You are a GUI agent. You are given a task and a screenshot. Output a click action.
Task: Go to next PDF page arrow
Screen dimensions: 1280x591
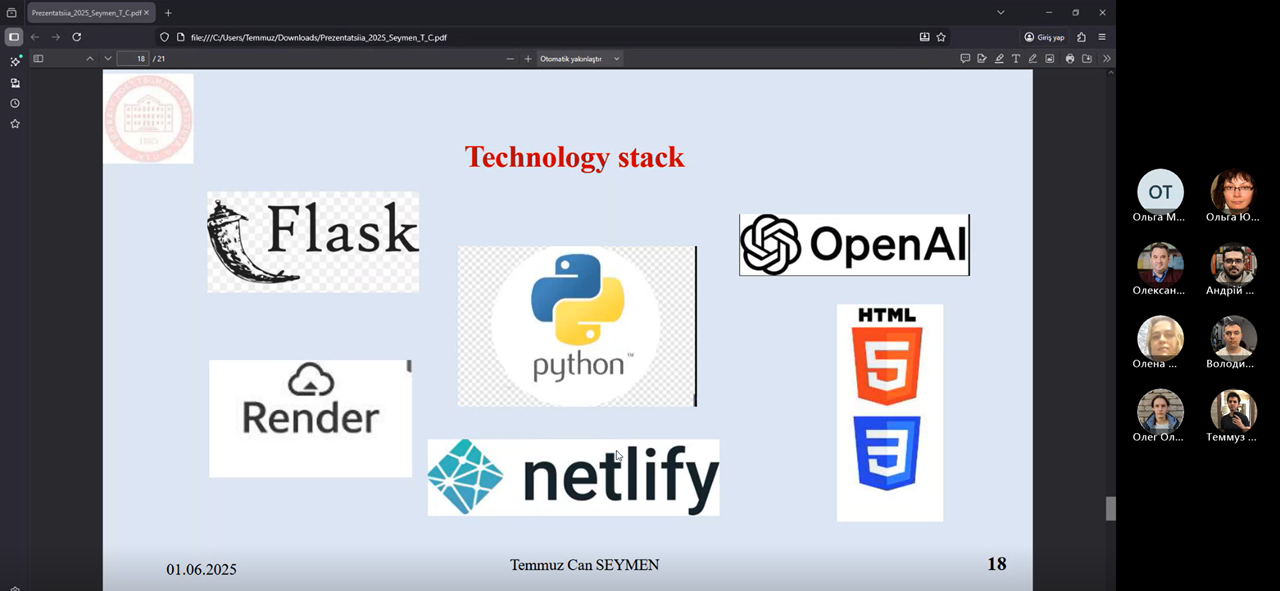[108, 59]
